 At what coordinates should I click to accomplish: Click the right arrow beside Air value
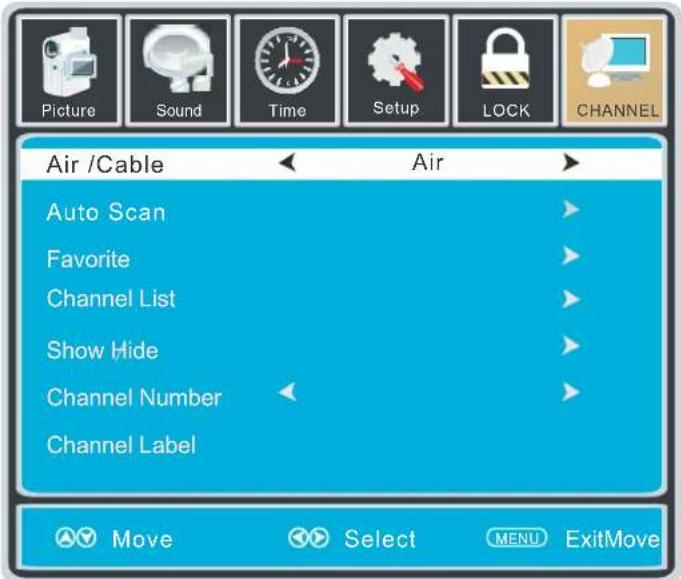[570, 163]
